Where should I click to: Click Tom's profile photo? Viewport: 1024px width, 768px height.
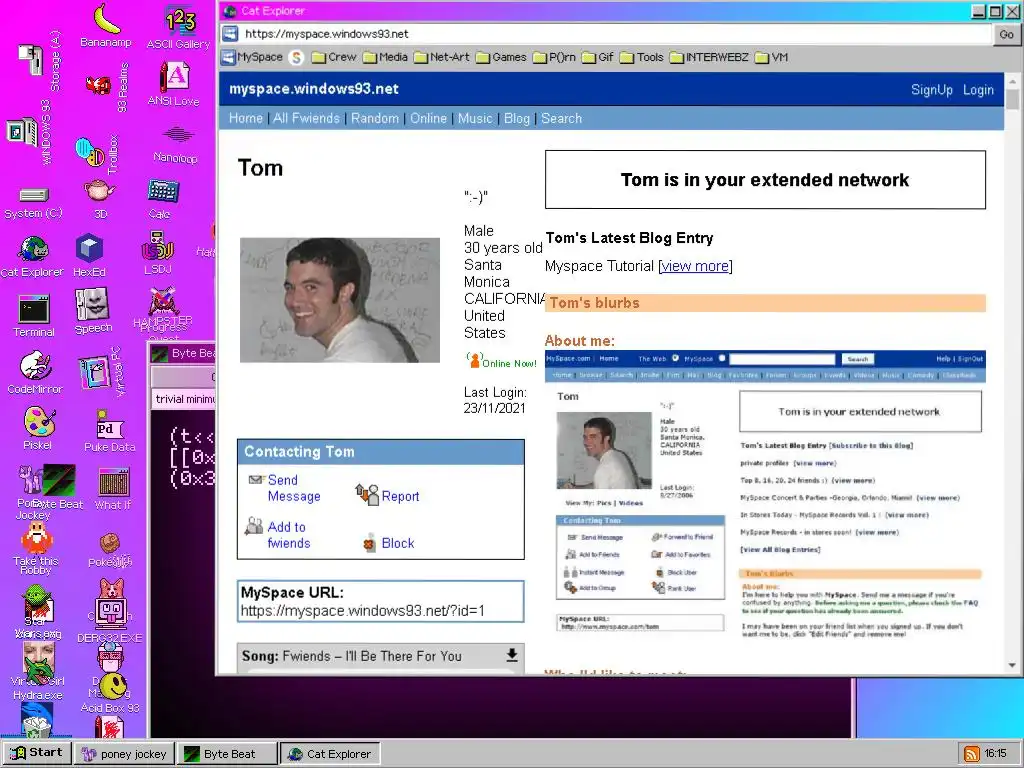pos(340,300)
